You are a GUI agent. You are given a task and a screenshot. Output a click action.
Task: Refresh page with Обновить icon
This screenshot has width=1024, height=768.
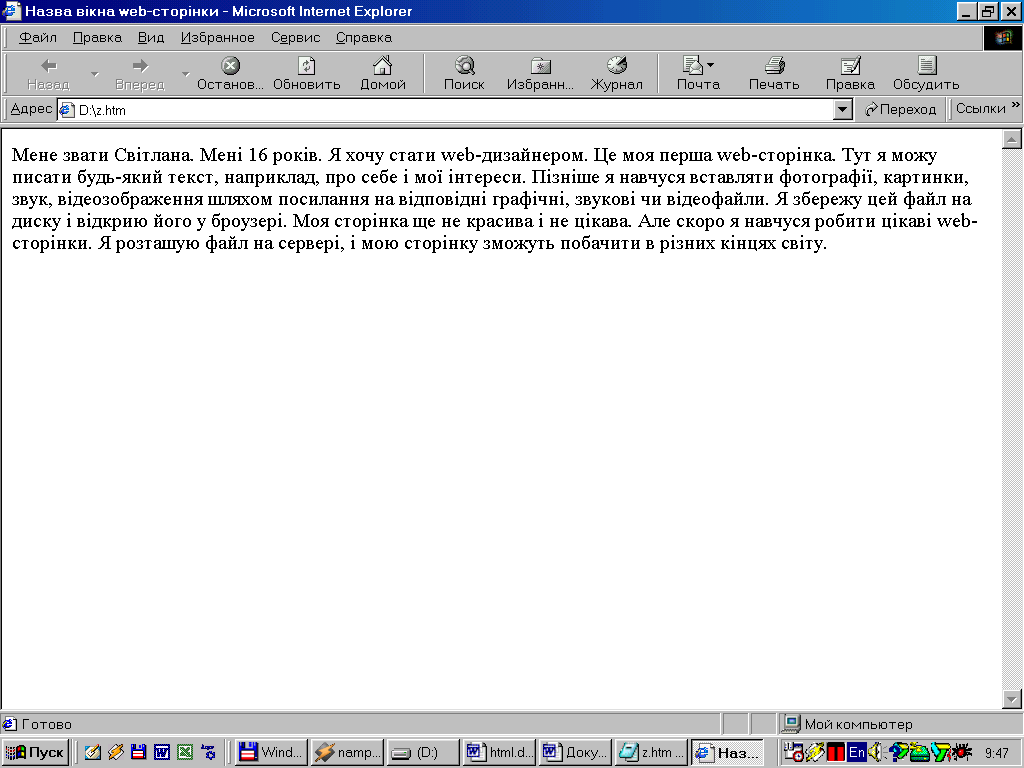306,73
